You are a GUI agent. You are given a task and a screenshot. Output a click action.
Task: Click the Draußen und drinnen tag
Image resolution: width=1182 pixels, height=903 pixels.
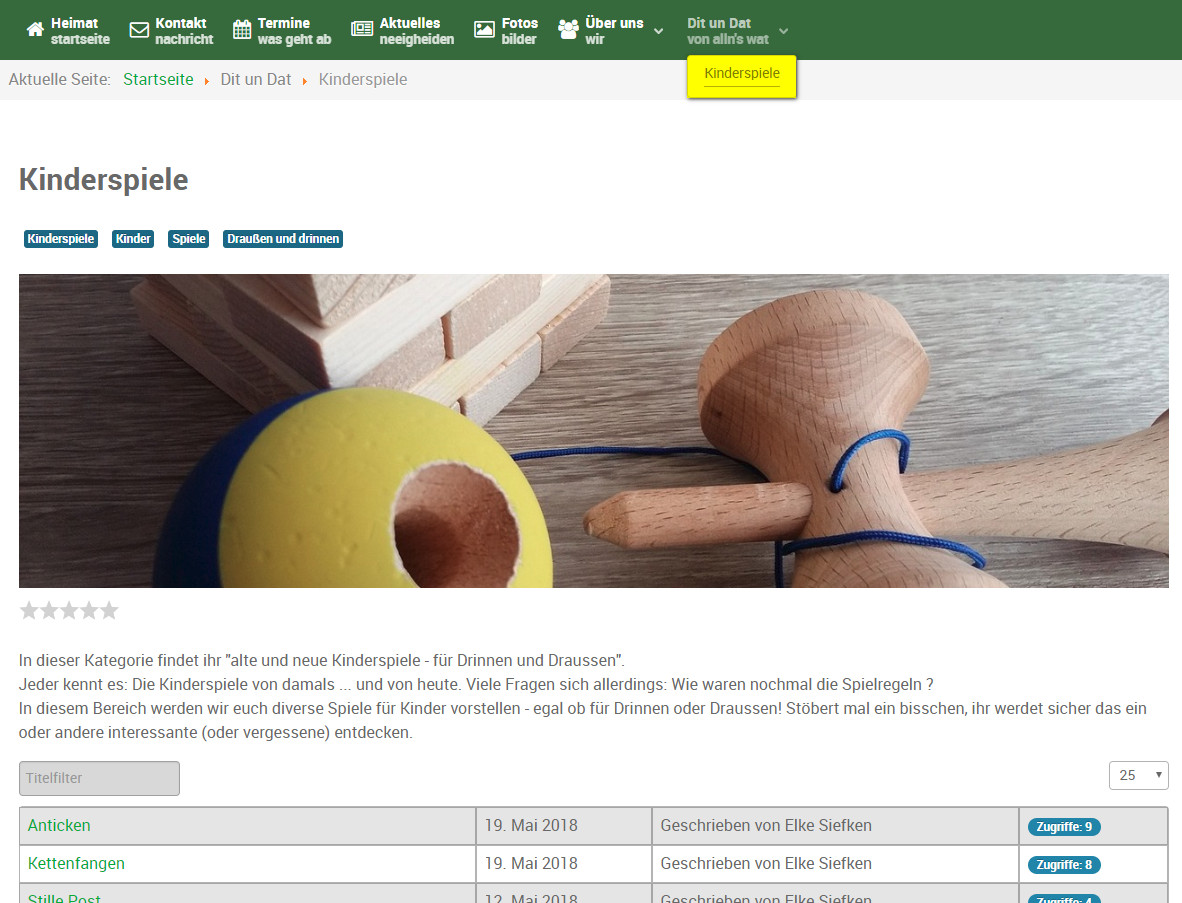click(283, 239)
